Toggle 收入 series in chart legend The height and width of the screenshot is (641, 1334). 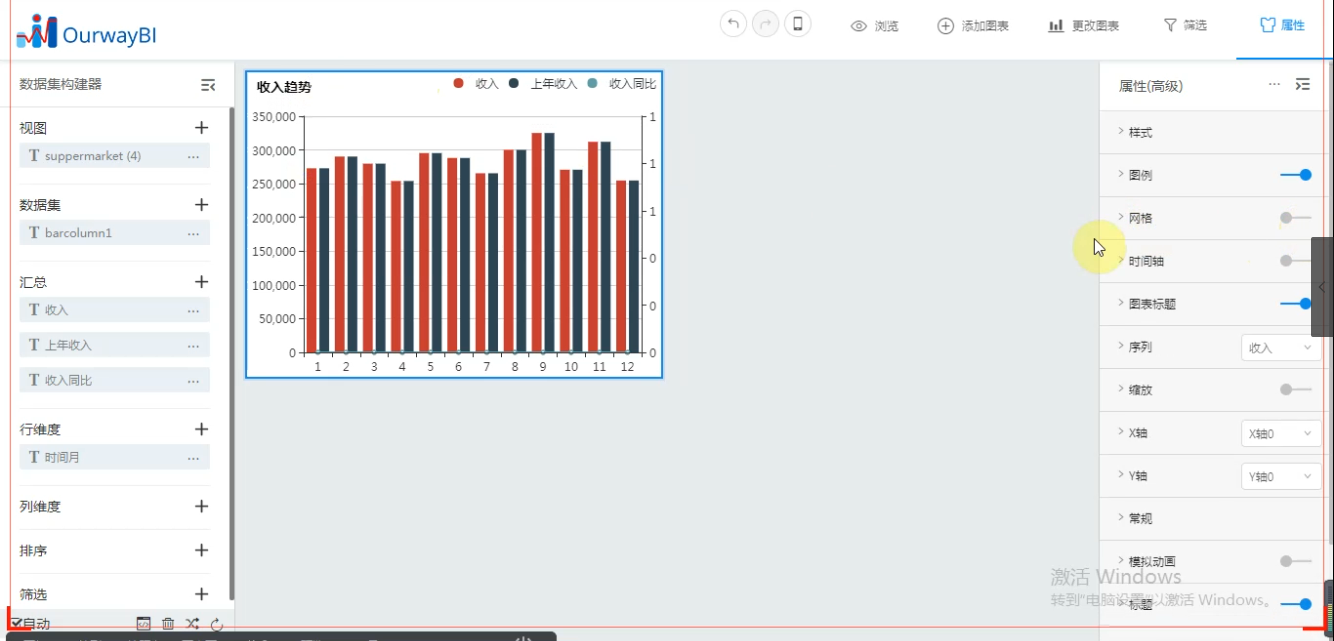pyautogui.click(x=476, y=84)
